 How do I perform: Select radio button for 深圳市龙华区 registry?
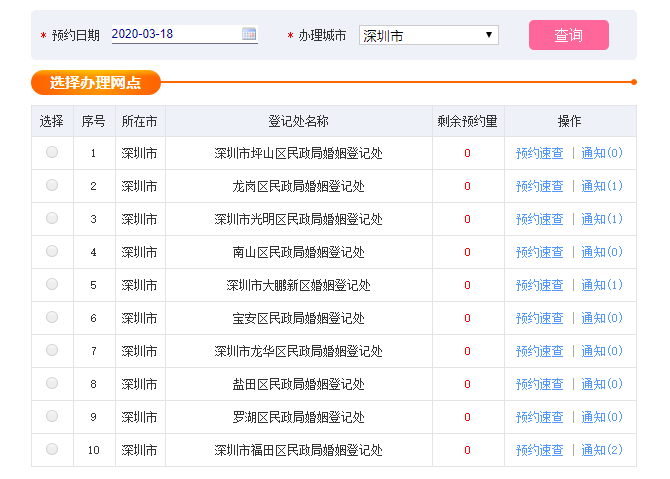[x=52, y=350]
